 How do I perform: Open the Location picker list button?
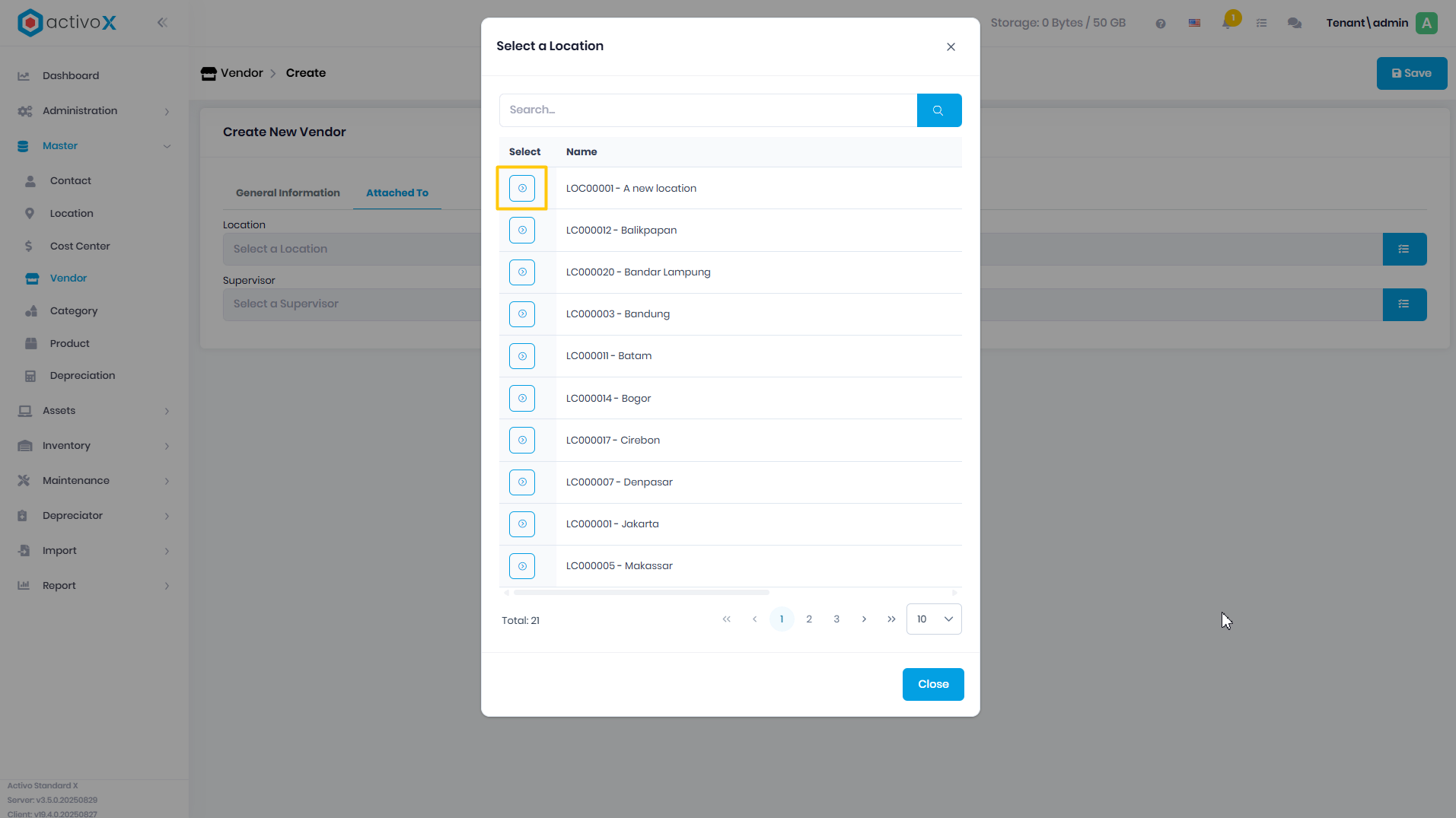click(x=1403, y=249)
